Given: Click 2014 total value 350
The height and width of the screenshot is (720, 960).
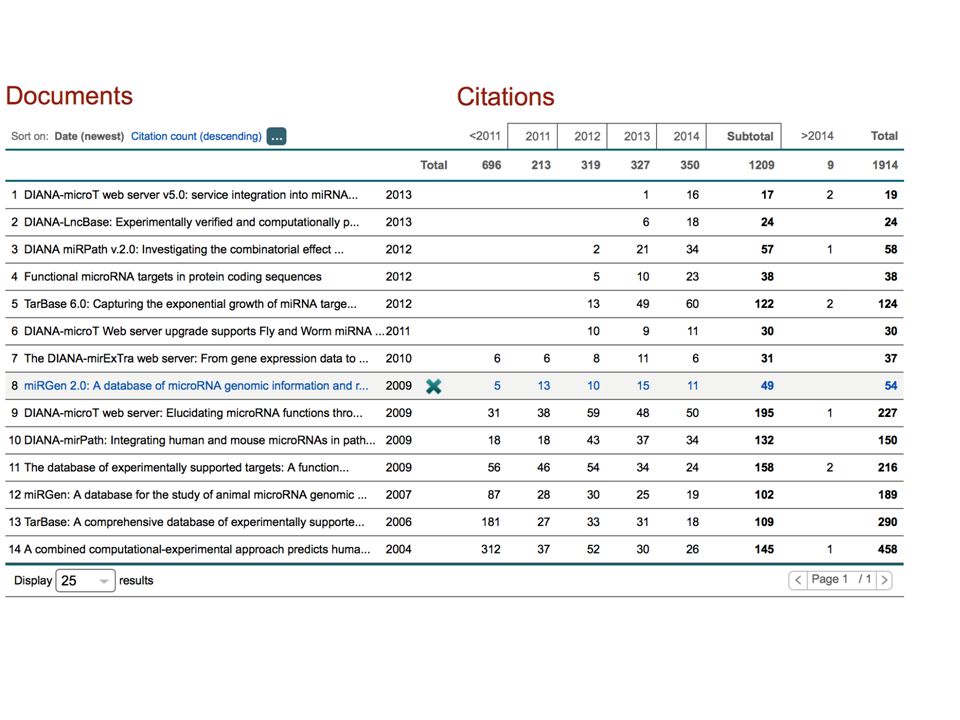Looking at the screenshot, I should coord(689,165).
